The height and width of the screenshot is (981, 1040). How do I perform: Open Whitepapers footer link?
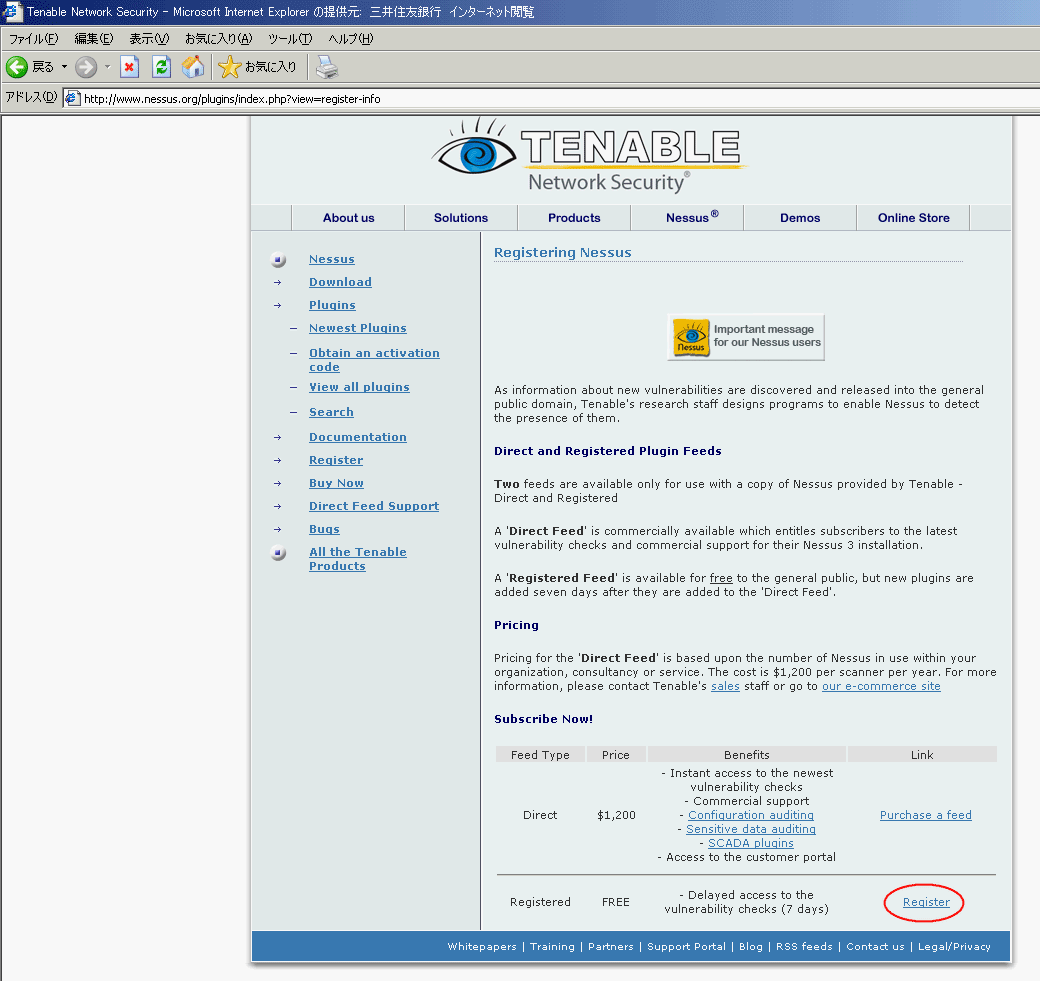[x=482, y=946]
